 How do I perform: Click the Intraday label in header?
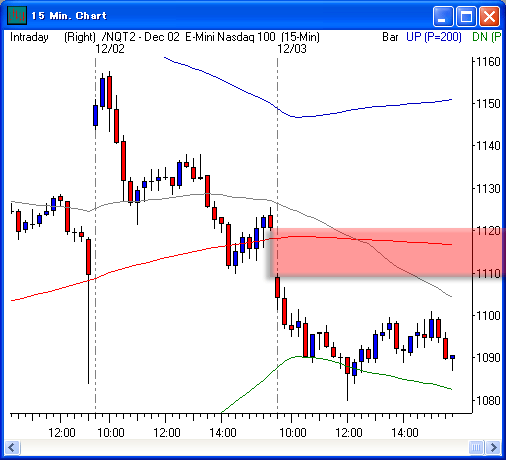pyautogui.click(x=29, y=37)
